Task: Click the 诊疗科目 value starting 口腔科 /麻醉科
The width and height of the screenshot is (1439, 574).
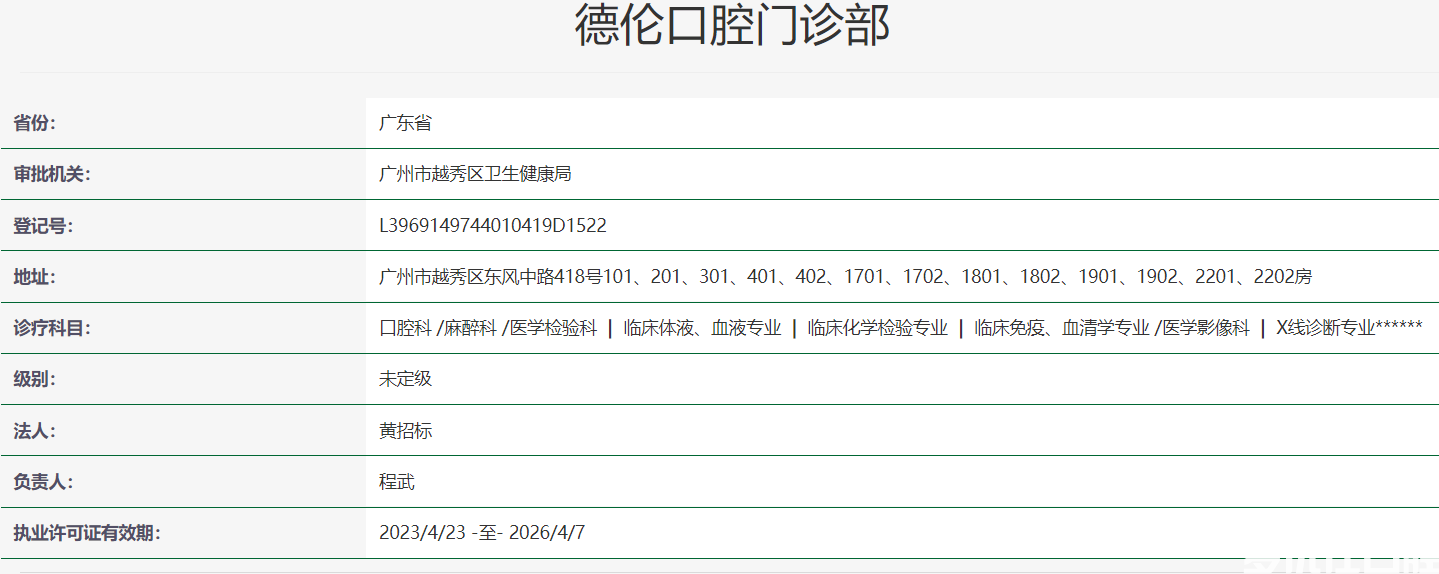Action: click(x=901, y=328)
